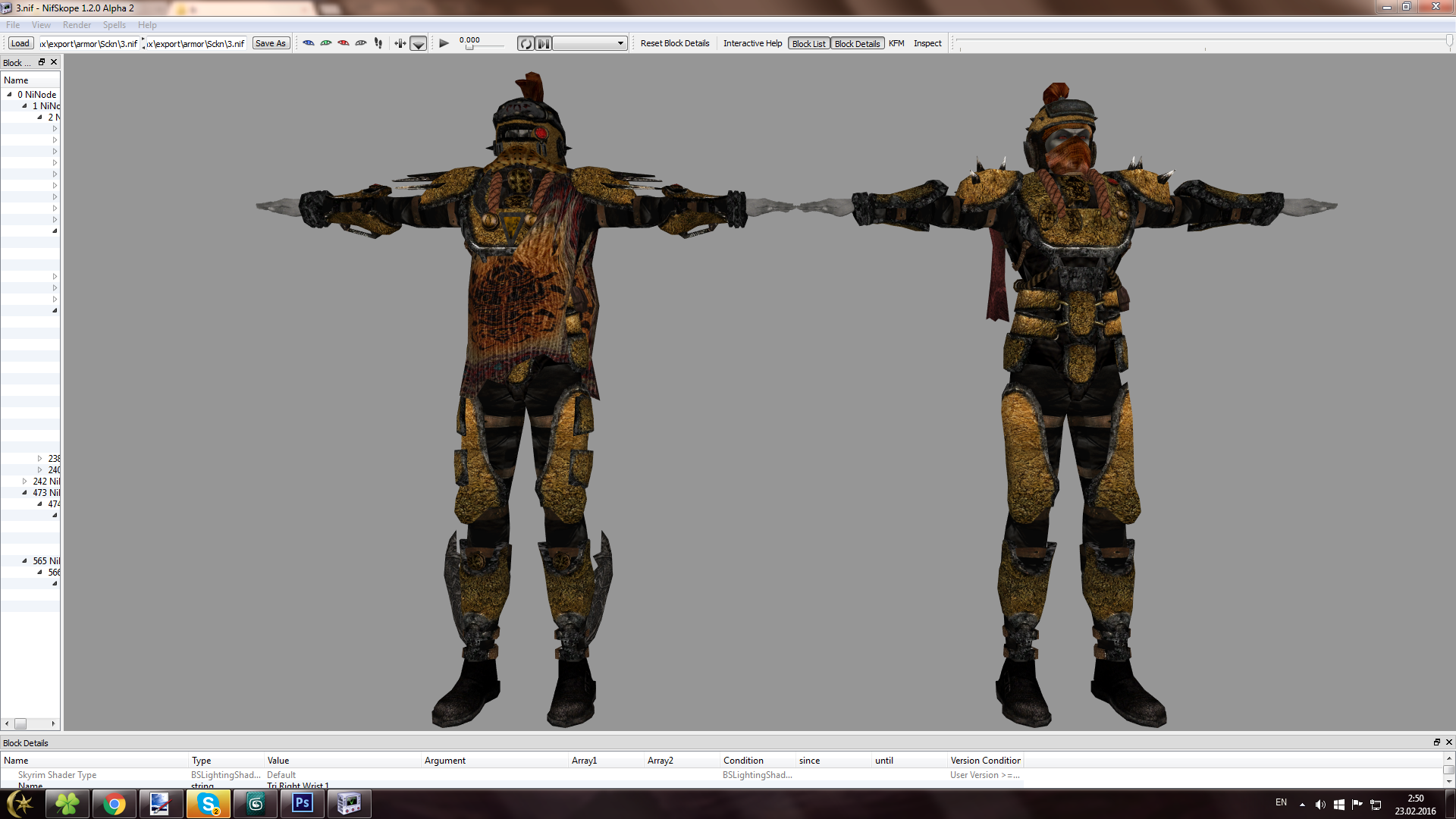The height and width of the screenshot is (819, 1456).
Task: Click the Argument column header
Action: click(x=494, y=761)
